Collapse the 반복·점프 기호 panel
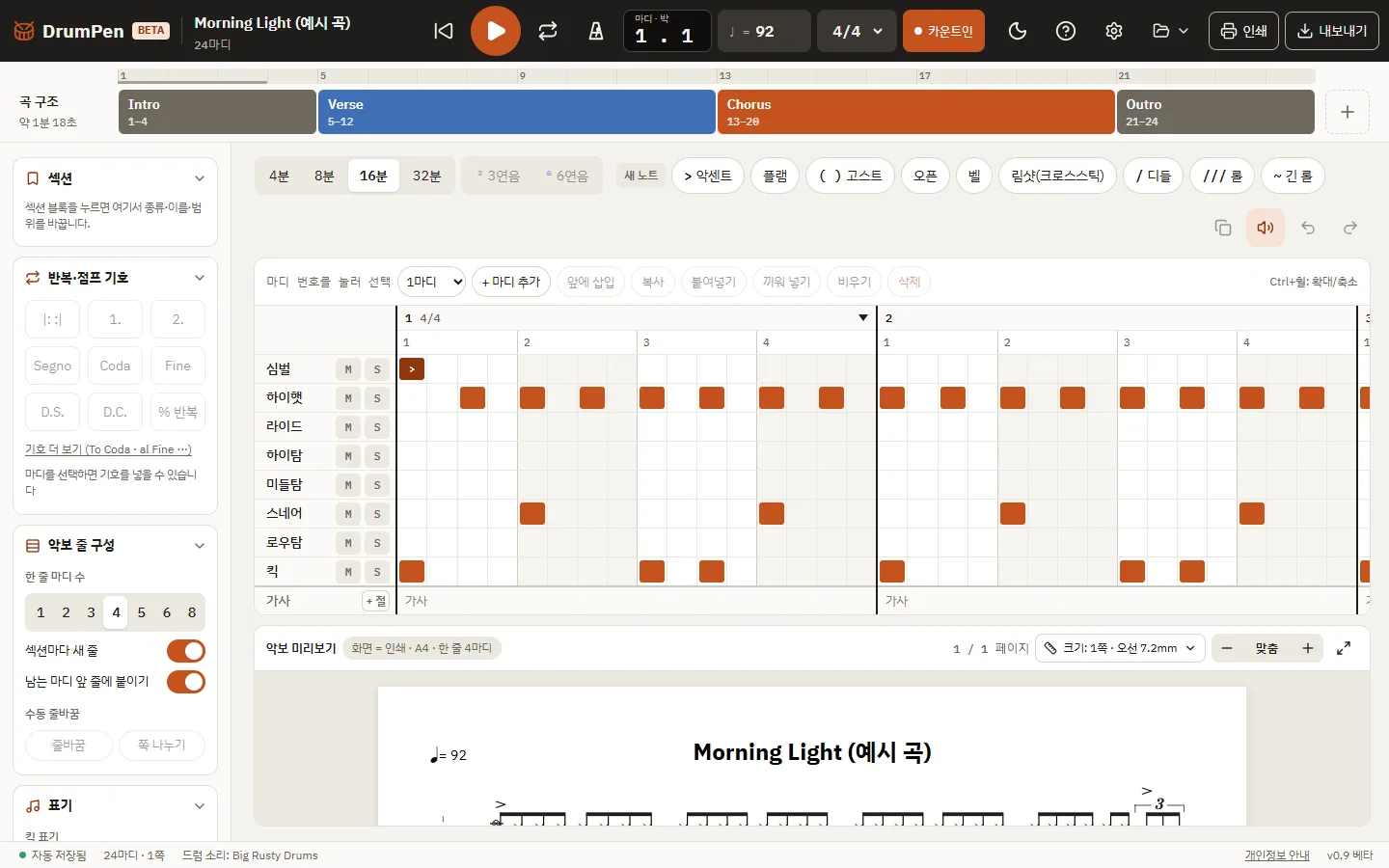 [x=200, y=278]
